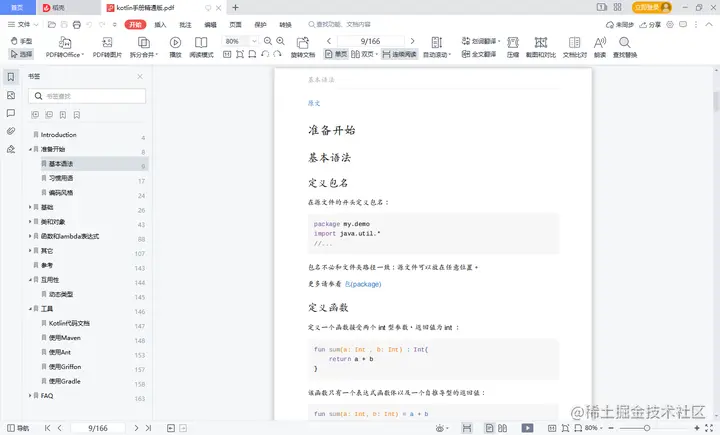Open auto scroll dropdown
This screenshot has width=720, height=435.
(x=437, y=47)
